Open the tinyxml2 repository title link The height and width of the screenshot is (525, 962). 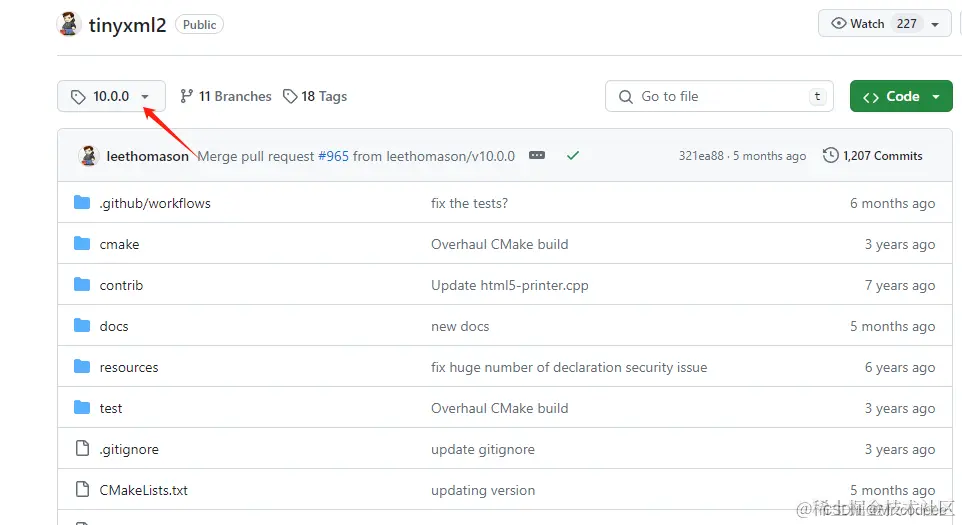pyautogui.click(x=128, y=25)
